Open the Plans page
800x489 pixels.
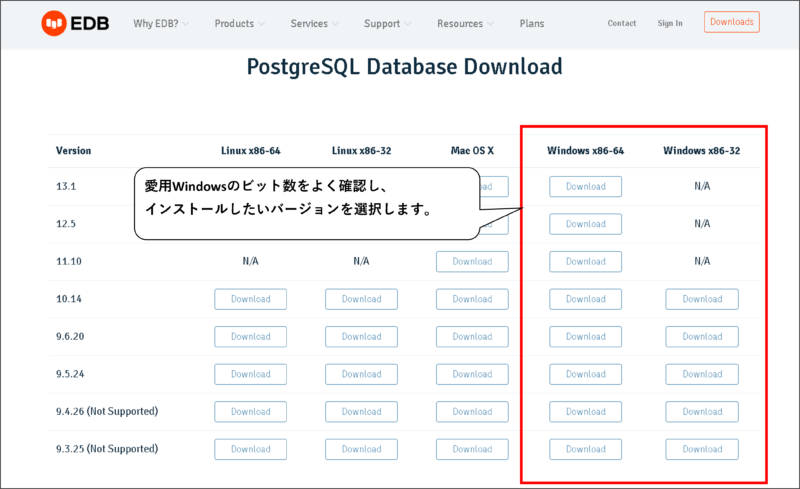click(x=532, y=23)
